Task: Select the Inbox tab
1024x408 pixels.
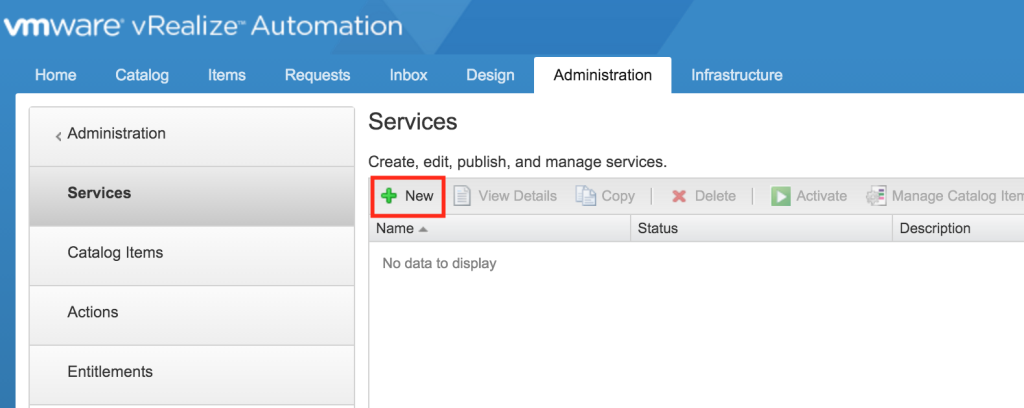Action: pyautogui.click(x=408, y=75)
